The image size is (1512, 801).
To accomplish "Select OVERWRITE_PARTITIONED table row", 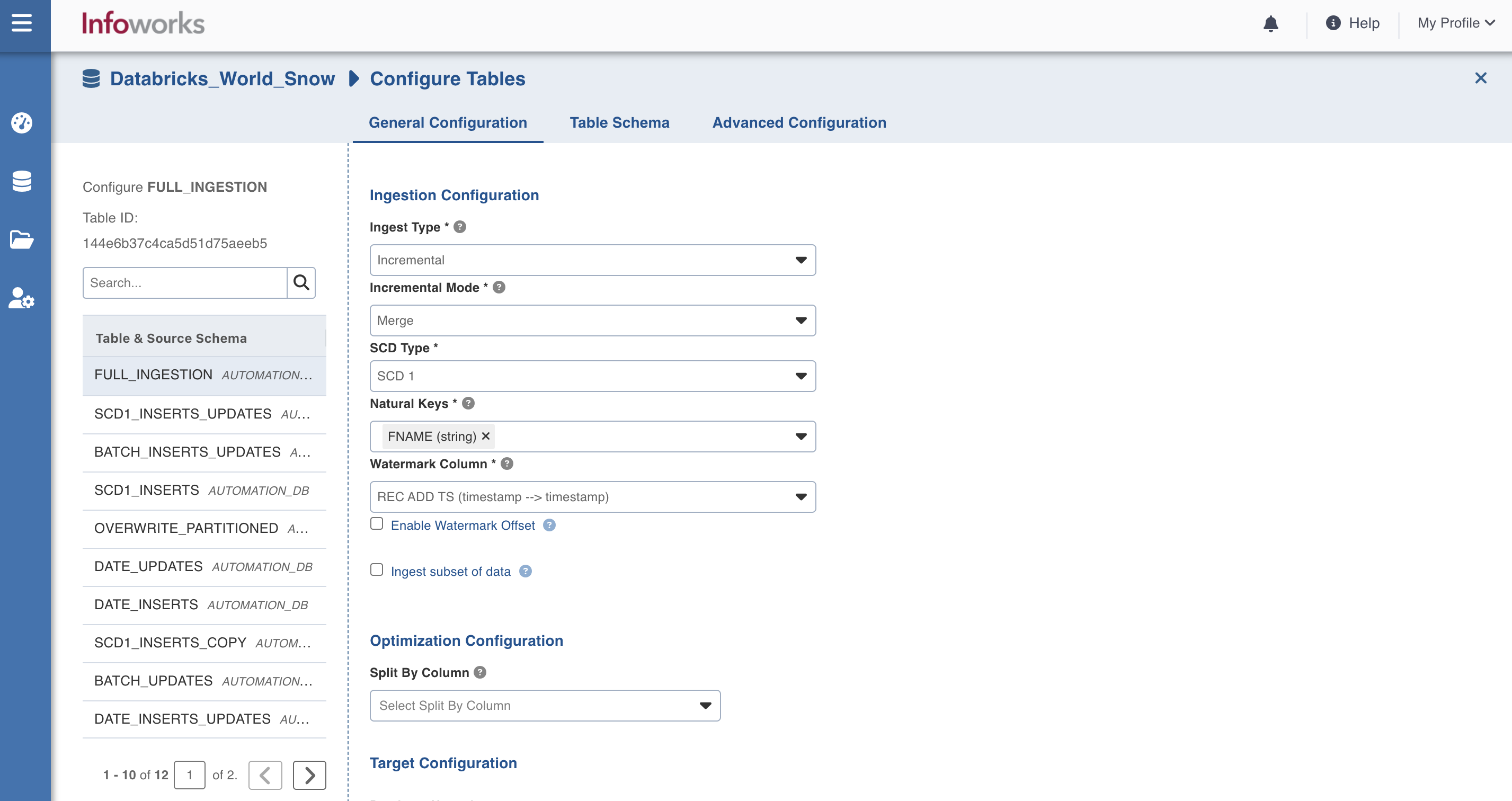I will (204, 529).
